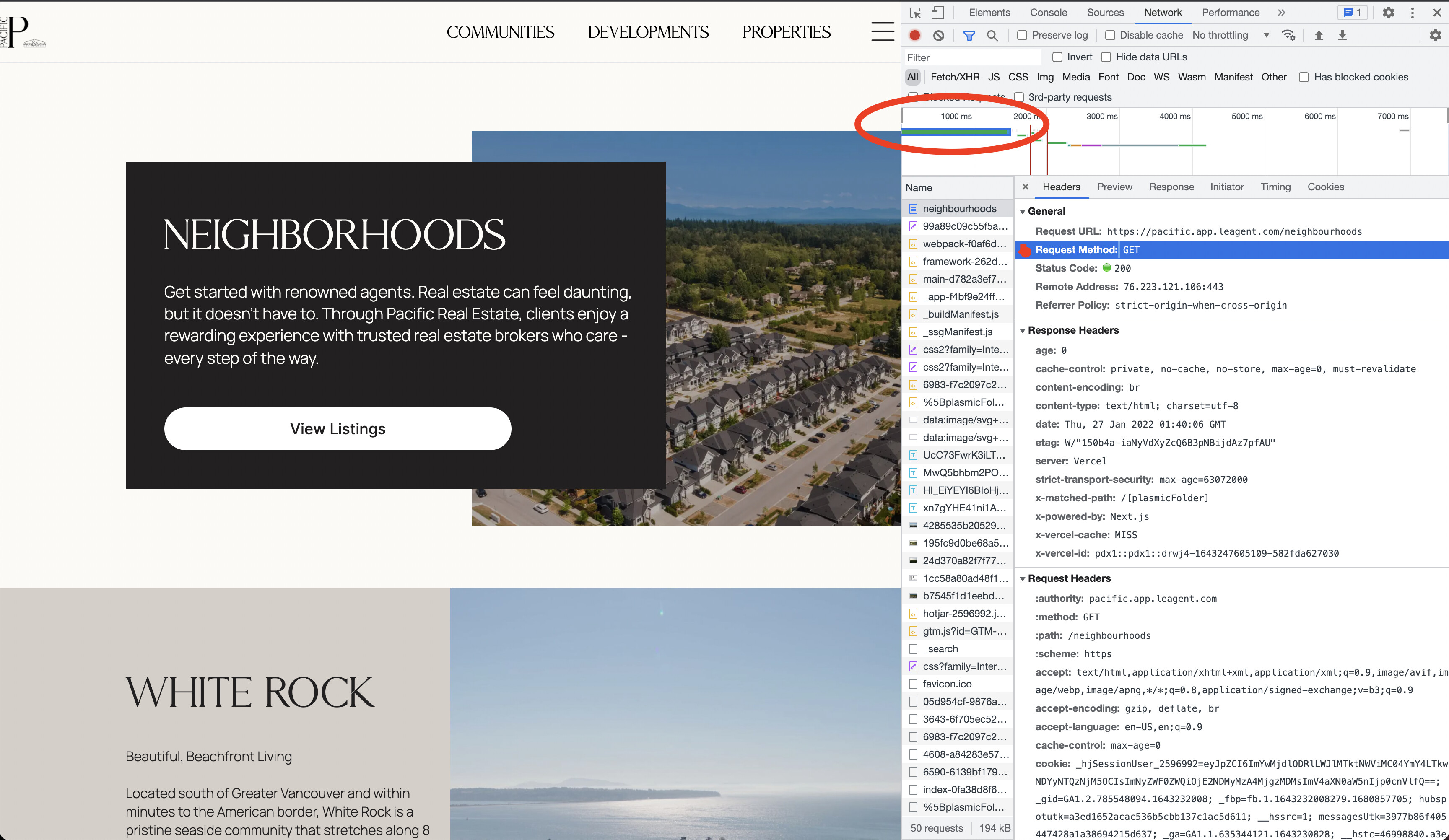This screenshot has width=1449, height=840.
Task: Open the No throttling dropdown
Action: [1230, 36]
